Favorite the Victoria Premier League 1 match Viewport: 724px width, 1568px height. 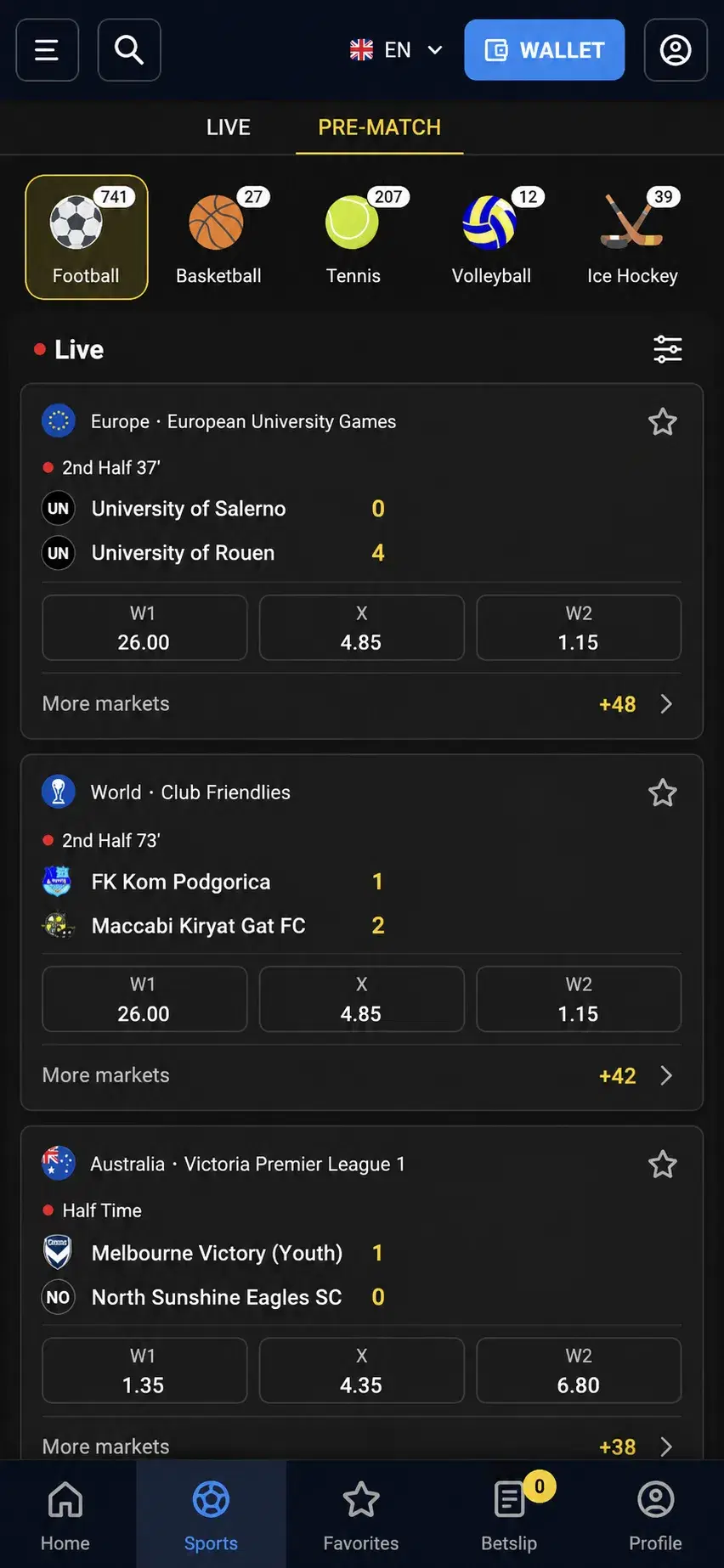[663, 1164]
